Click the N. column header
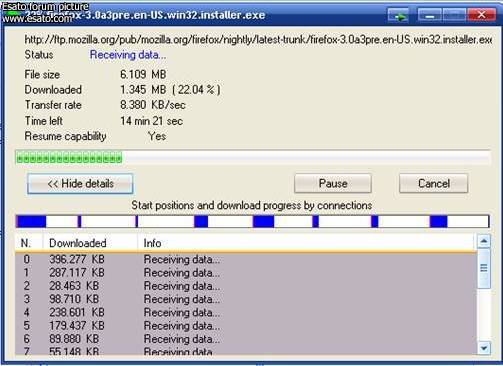503x366 pixels. (29, 243)
